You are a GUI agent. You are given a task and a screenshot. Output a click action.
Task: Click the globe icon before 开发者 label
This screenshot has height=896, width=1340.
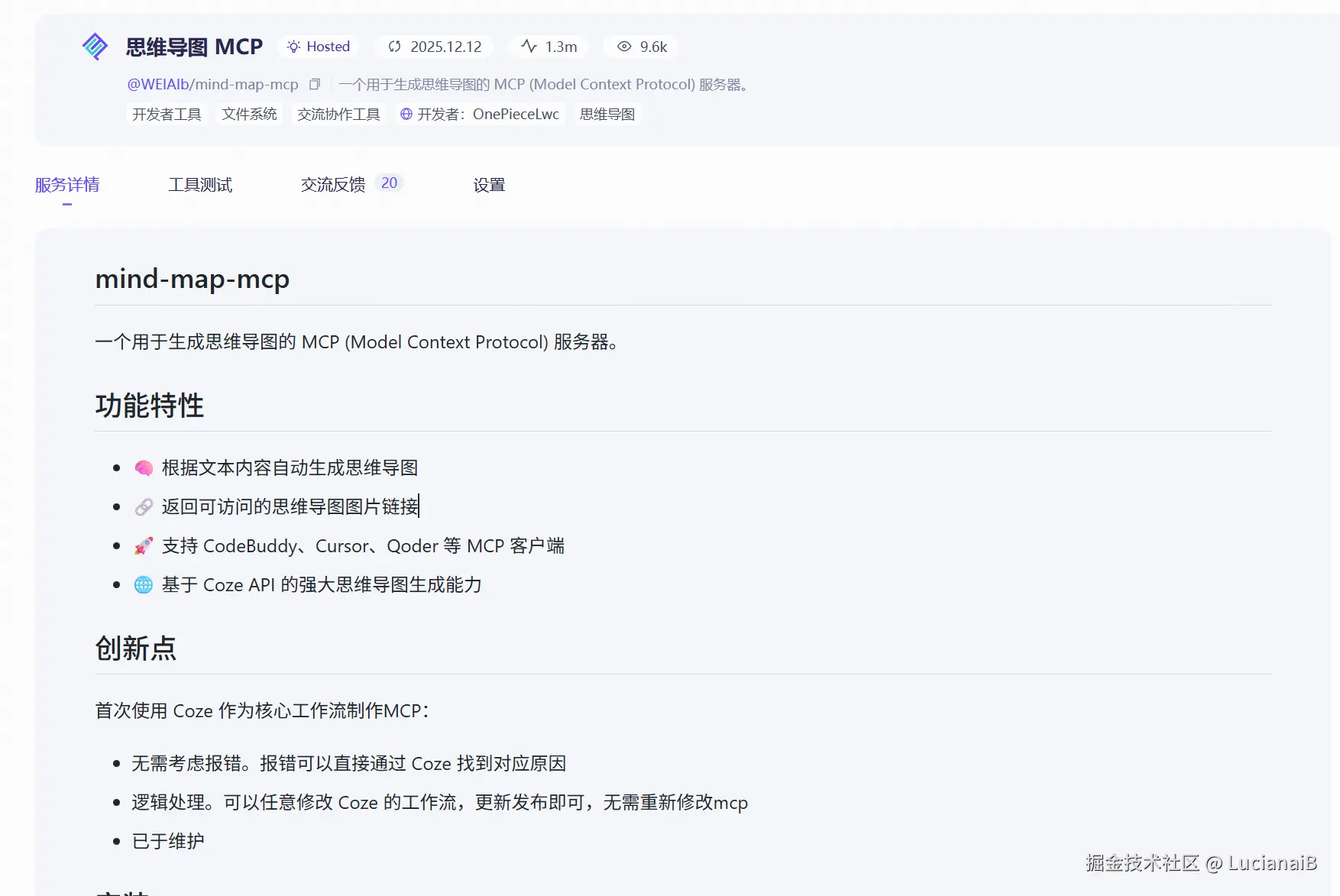[x=405, y=114]
